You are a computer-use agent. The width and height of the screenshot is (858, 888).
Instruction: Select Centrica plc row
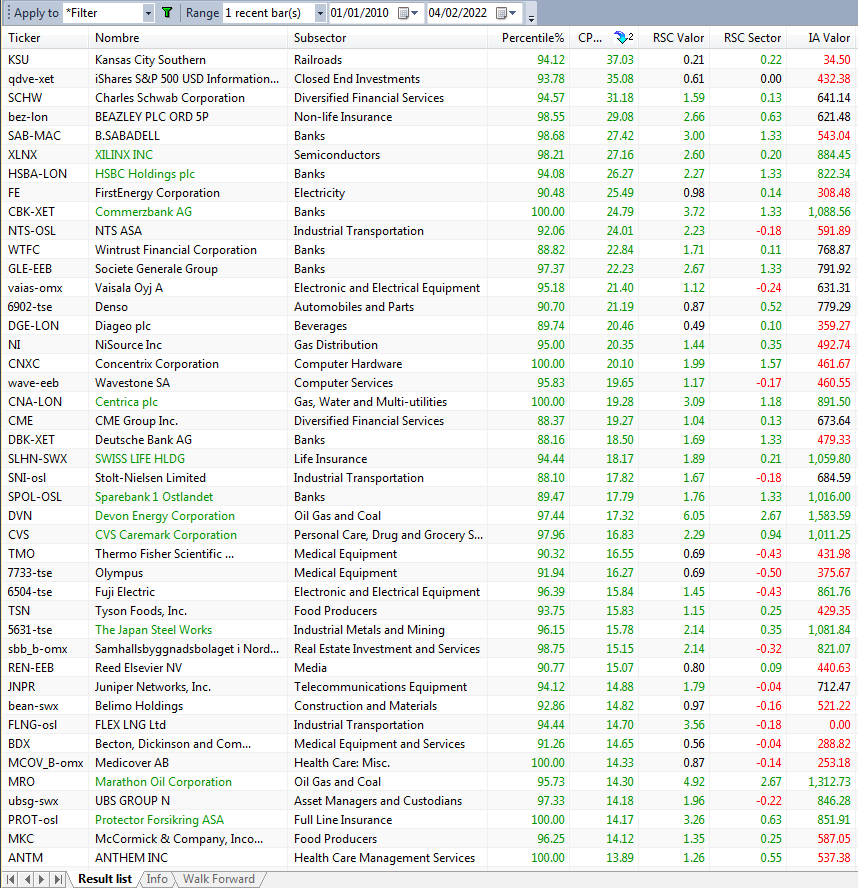pyautogui.click(x=429, y=402)
